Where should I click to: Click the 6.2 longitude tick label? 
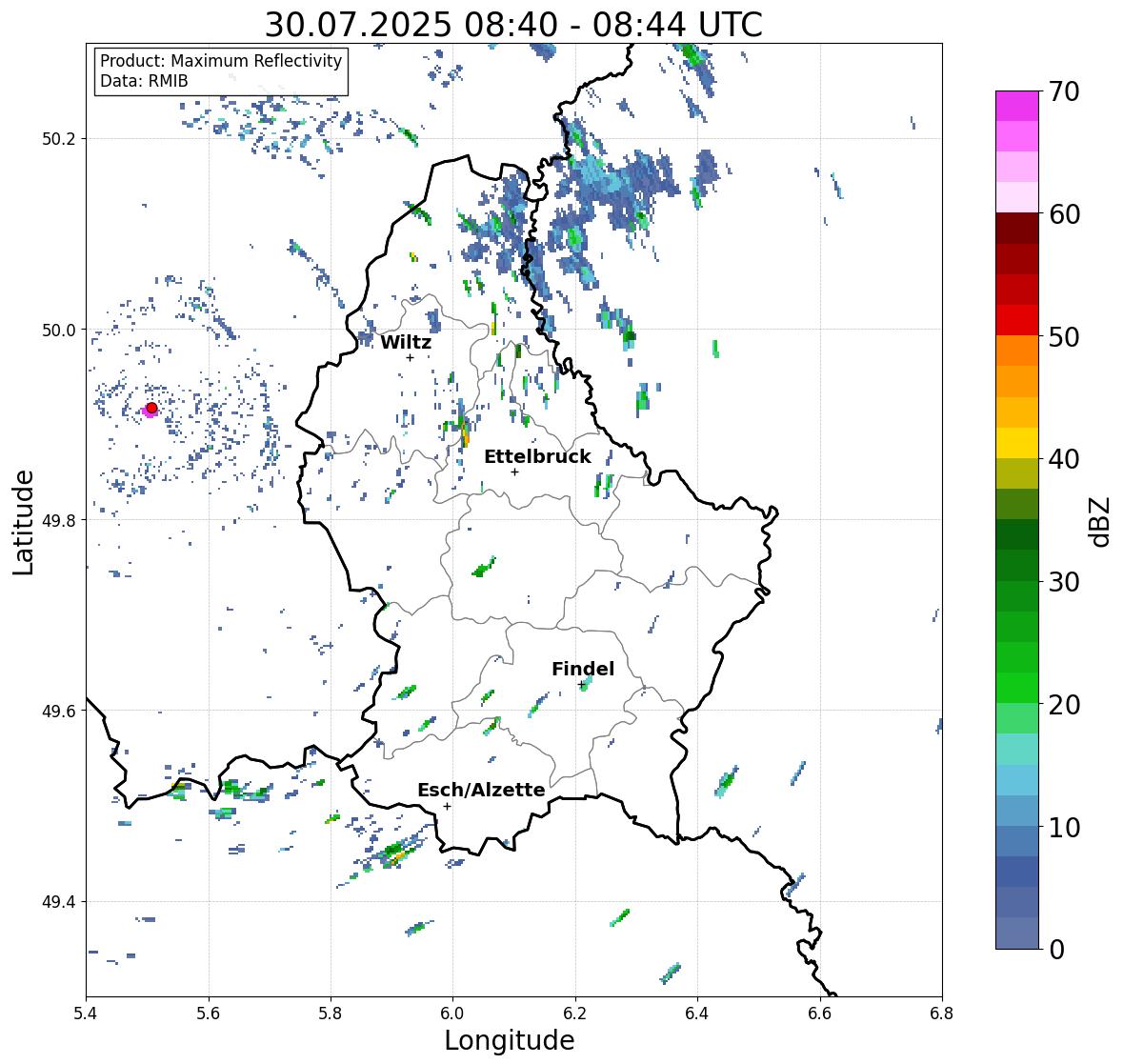click(x=575, y=1014)
